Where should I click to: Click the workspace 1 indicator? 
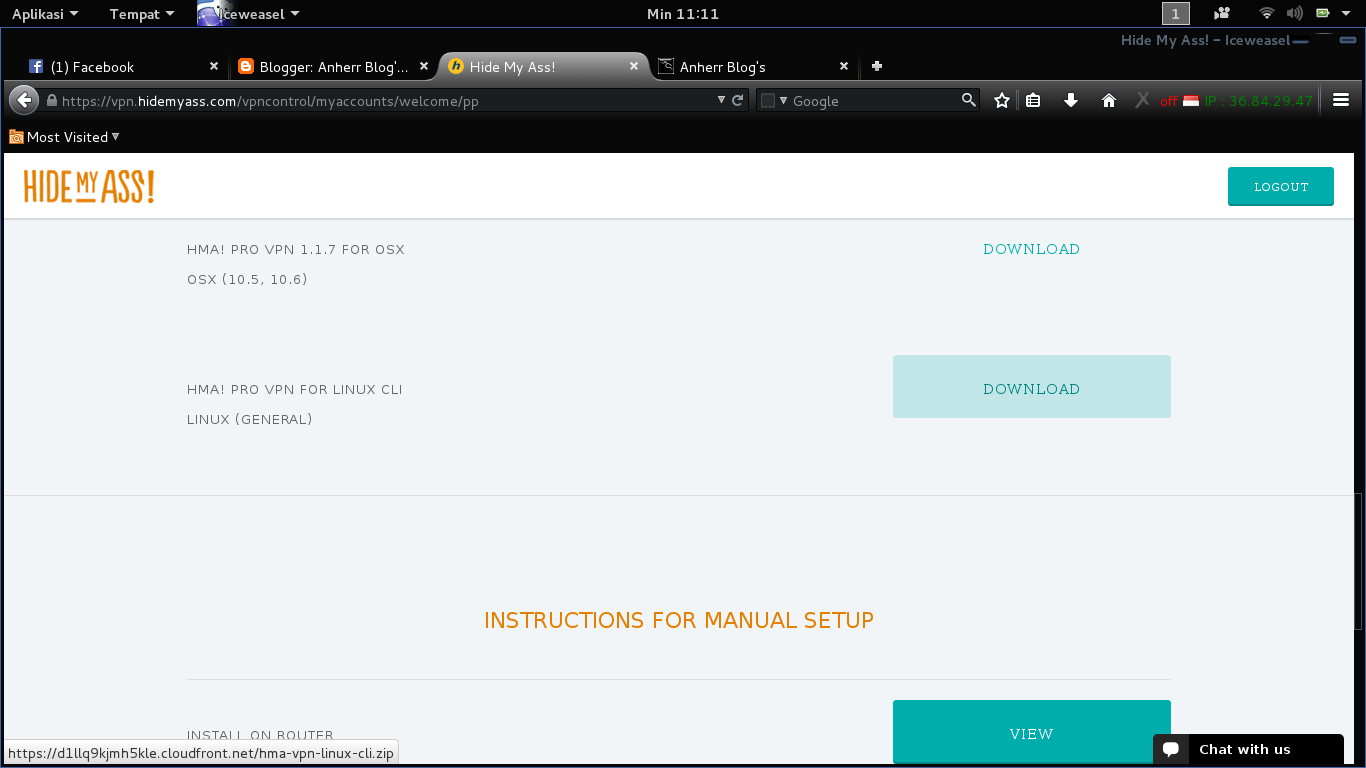coord(1175,14)
